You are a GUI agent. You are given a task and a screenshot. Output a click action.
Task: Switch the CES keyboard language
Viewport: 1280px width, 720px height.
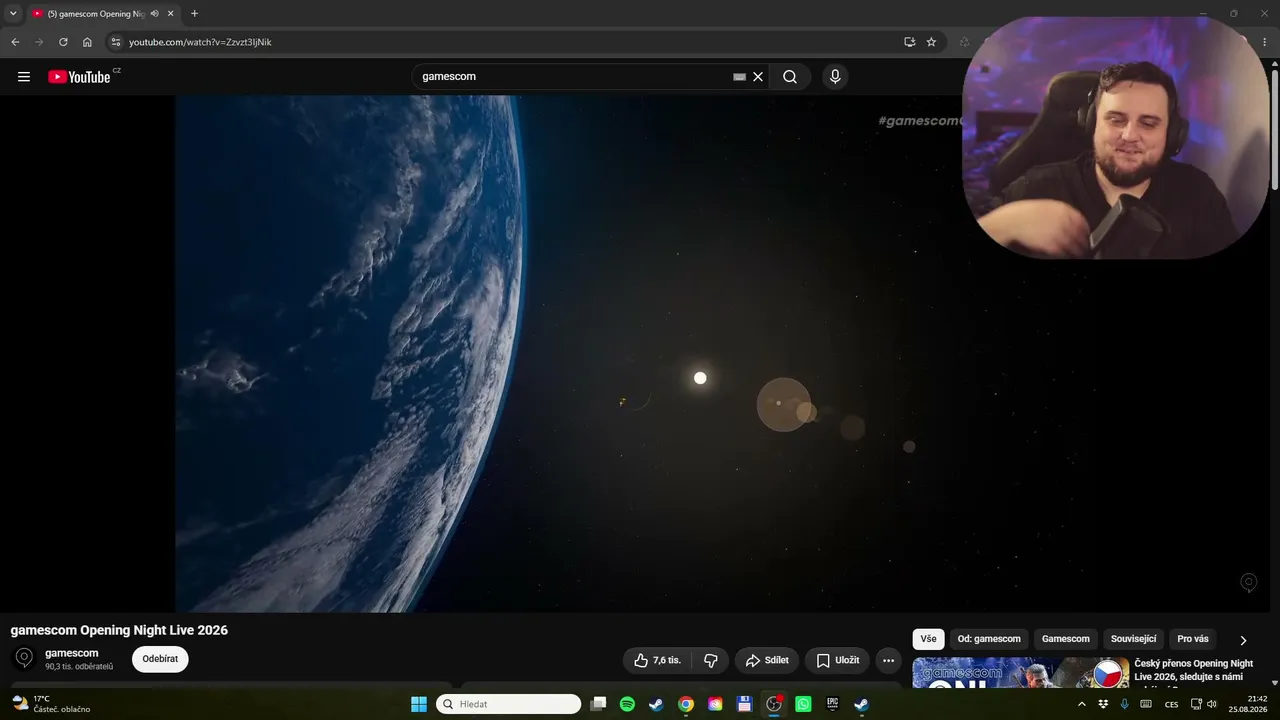coord(1172,704)
